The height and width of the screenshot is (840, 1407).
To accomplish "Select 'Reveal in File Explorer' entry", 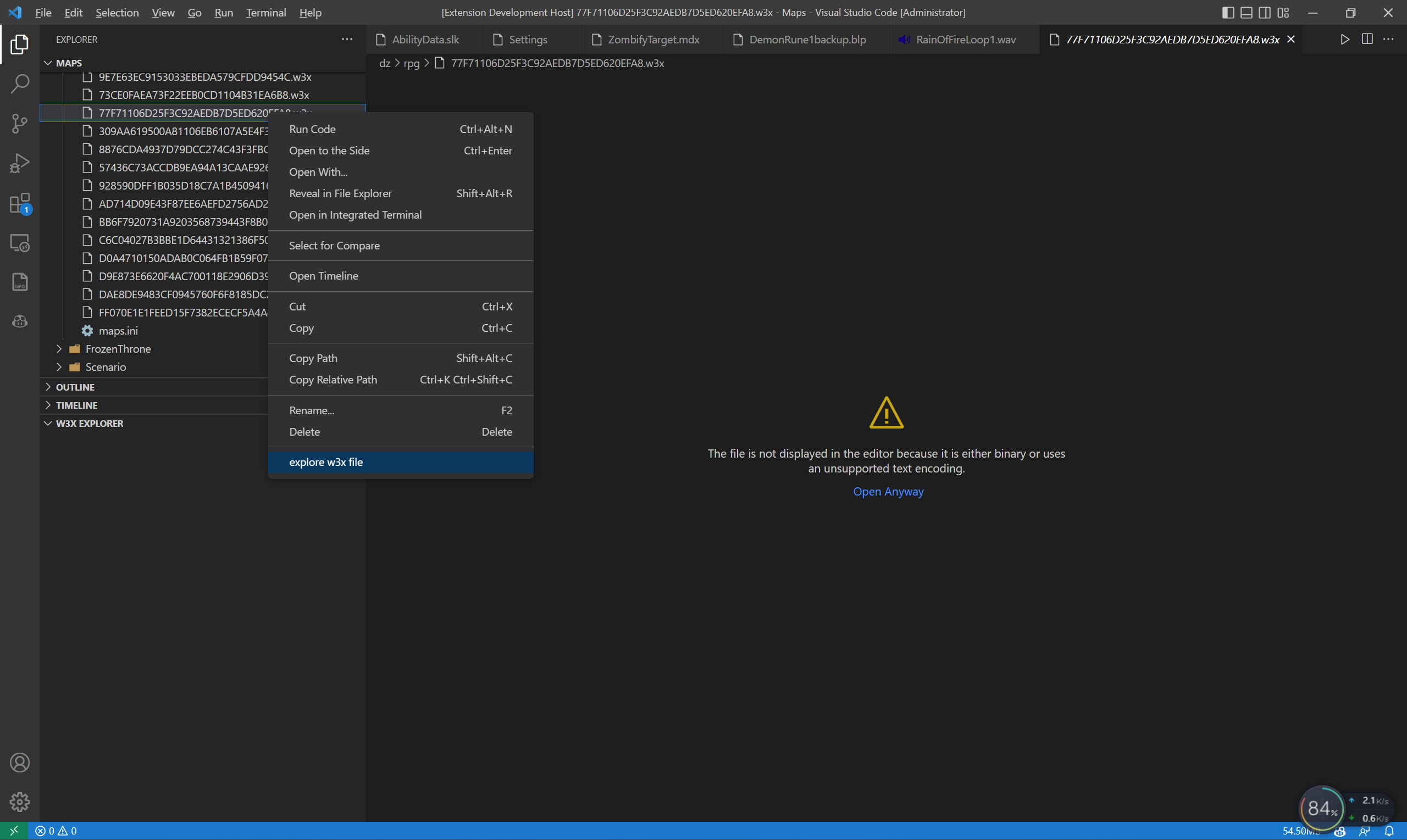I will 401,193.
